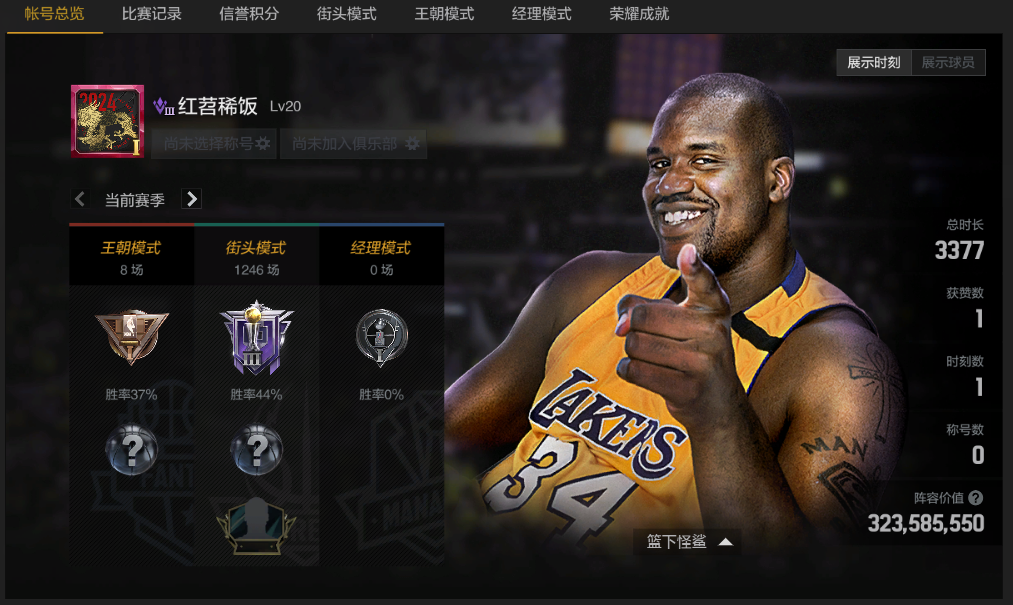
Task: Click the 称号数 label
Action: click(x=965, y=429)
